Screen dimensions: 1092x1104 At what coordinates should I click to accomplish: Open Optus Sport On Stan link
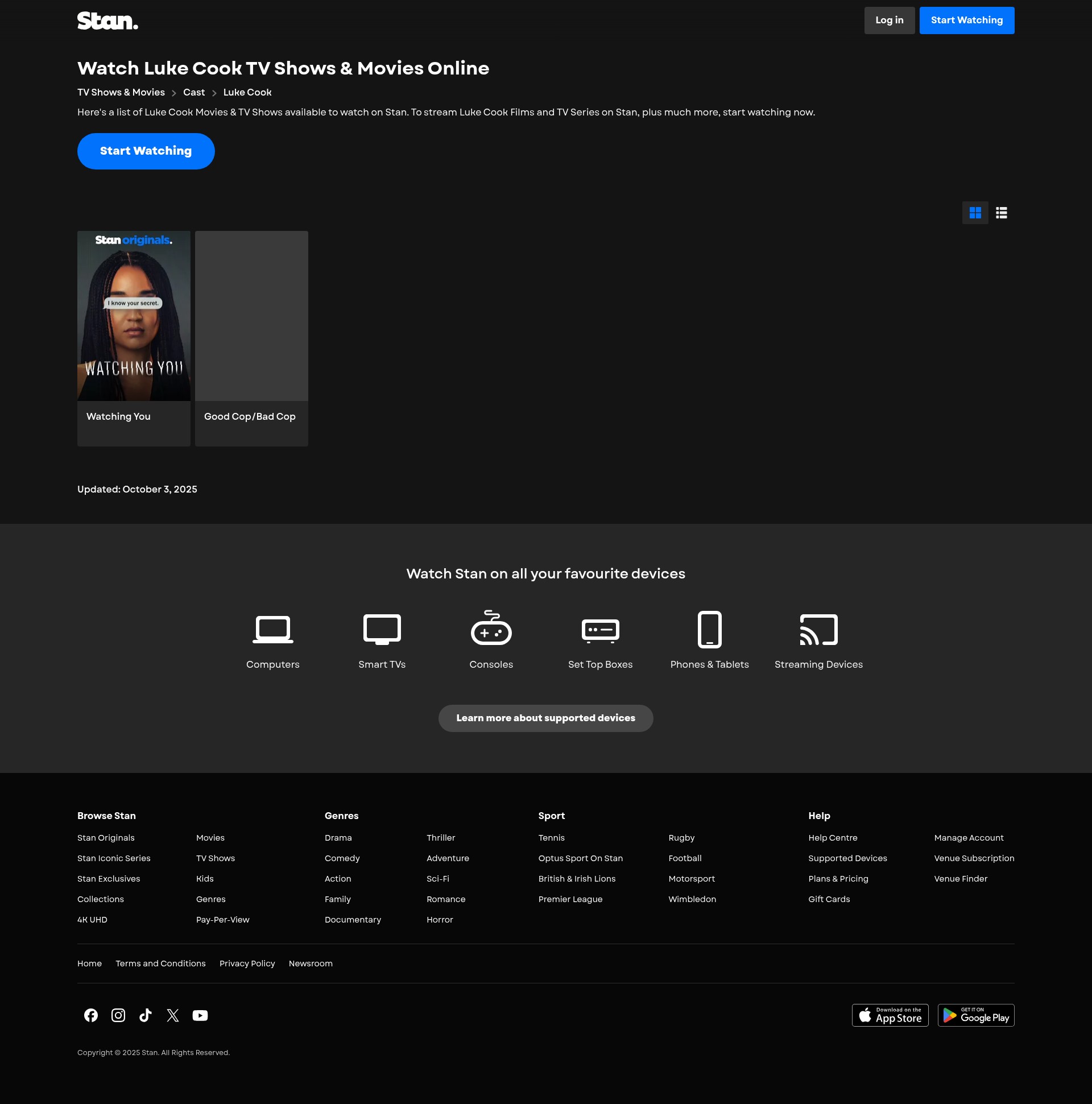(581, 858)
